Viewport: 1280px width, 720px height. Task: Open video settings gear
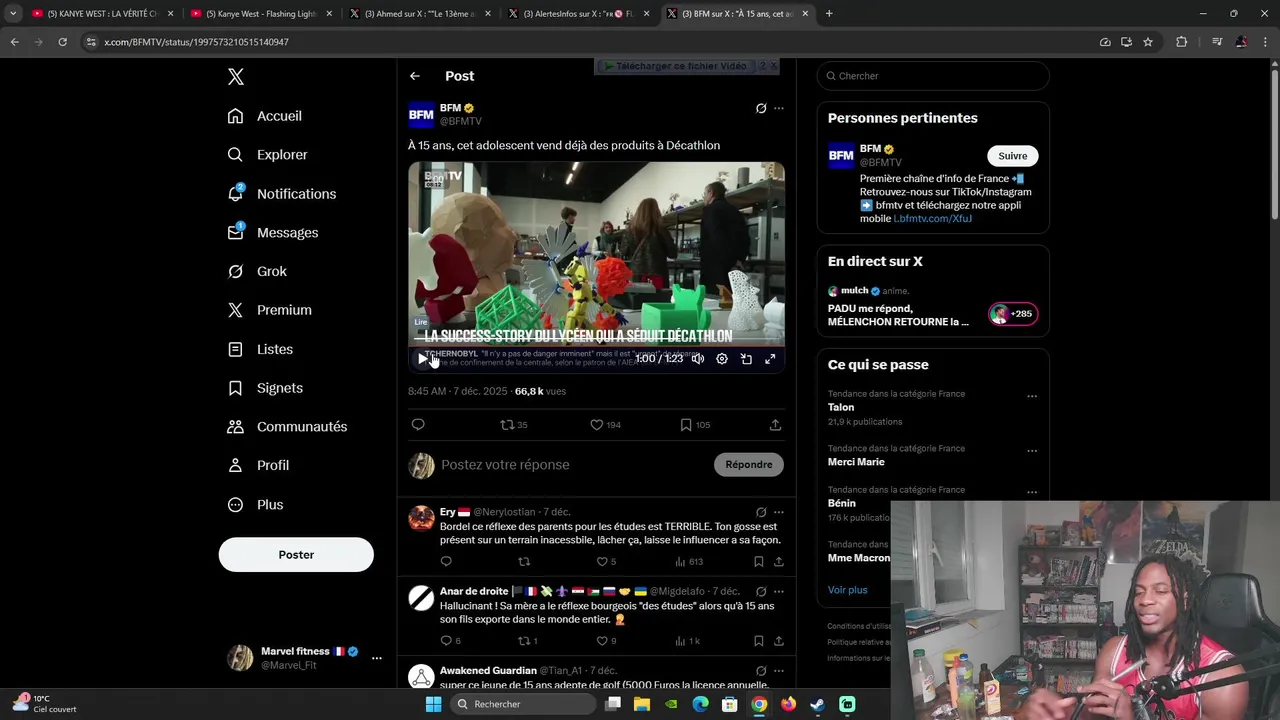pyautogui.click(x=722, y=359)
